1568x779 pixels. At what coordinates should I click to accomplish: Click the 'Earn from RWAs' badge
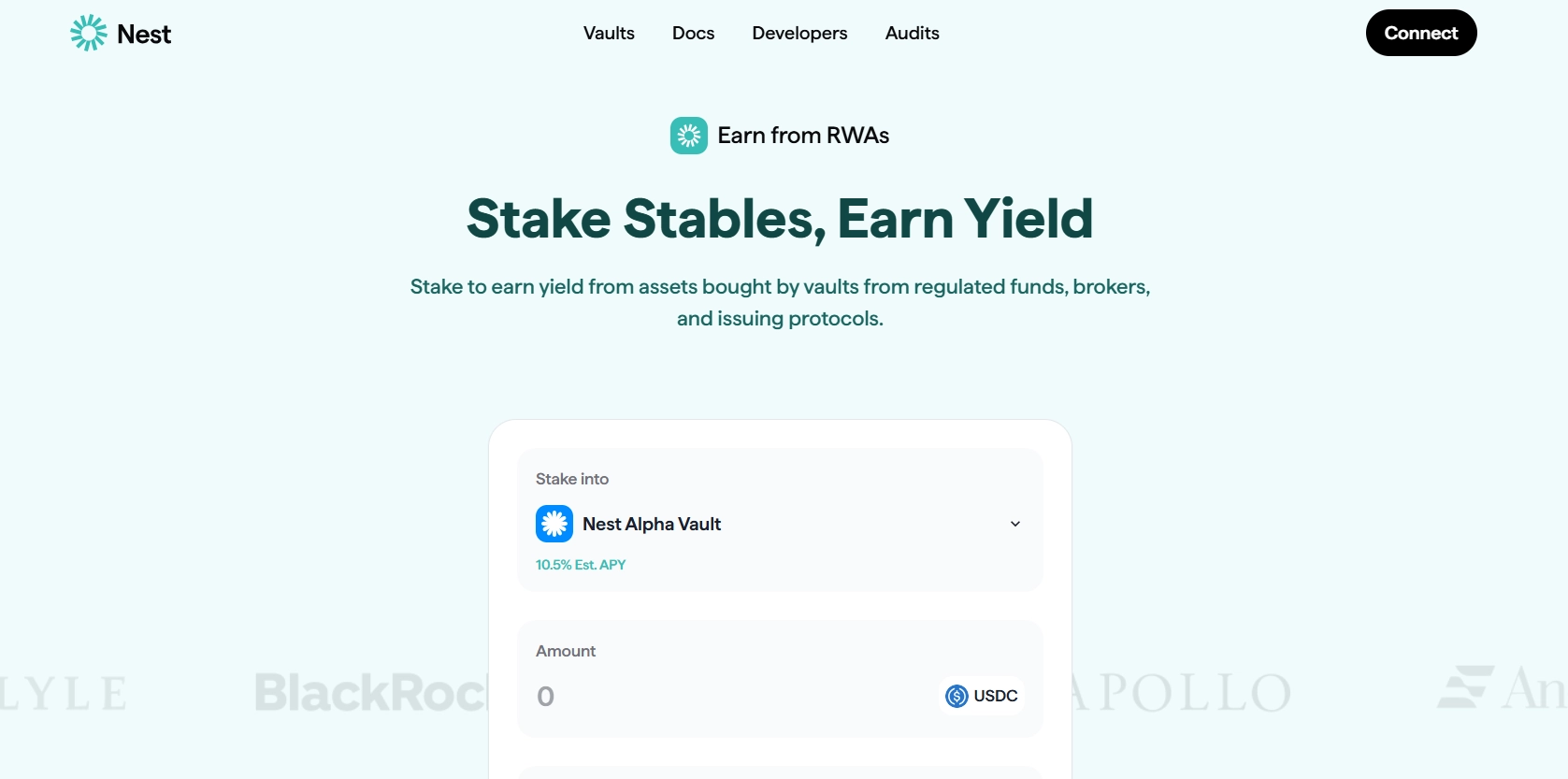coord(780,135)
